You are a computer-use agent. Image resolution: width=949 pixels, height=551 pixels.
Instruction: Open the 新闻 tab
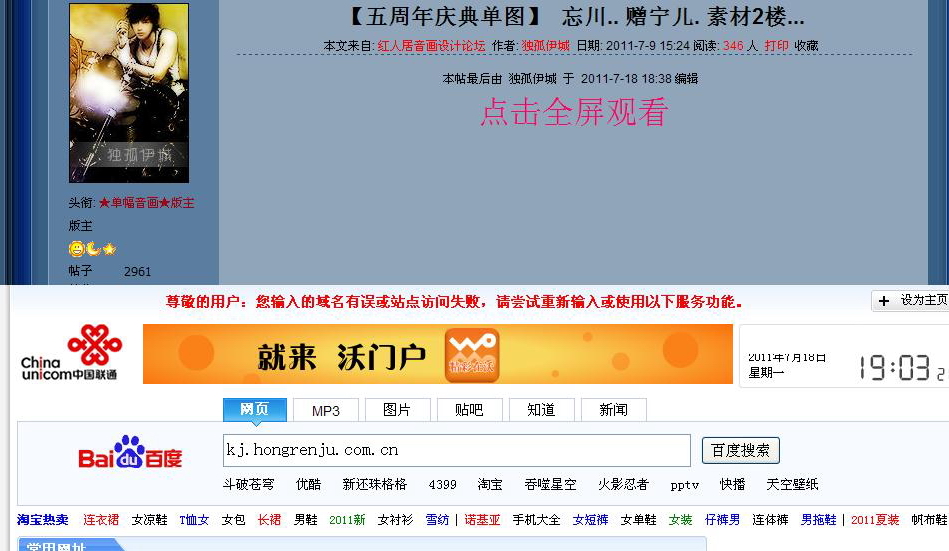613,410
